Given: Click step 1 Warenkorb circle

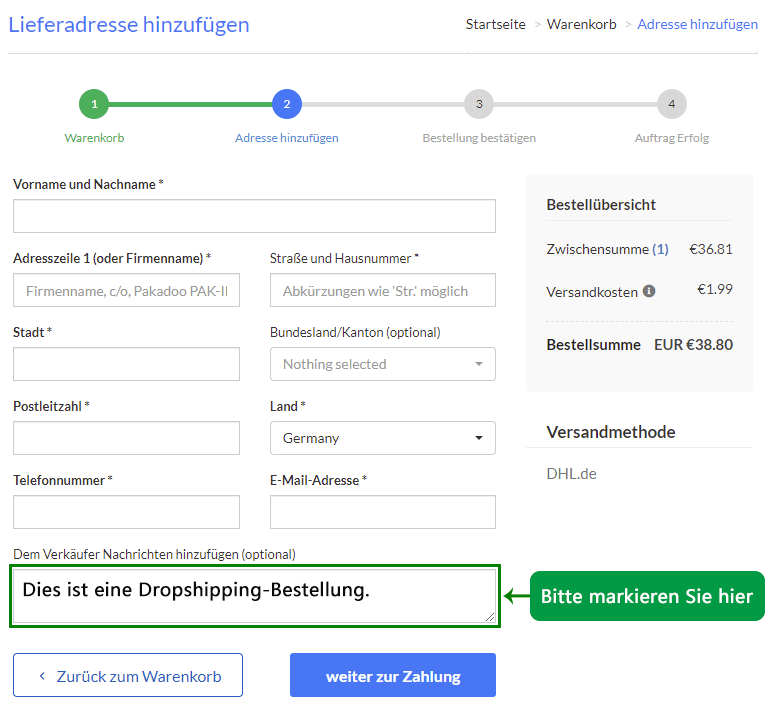Looking at the screenshot, I should (94, 103).
